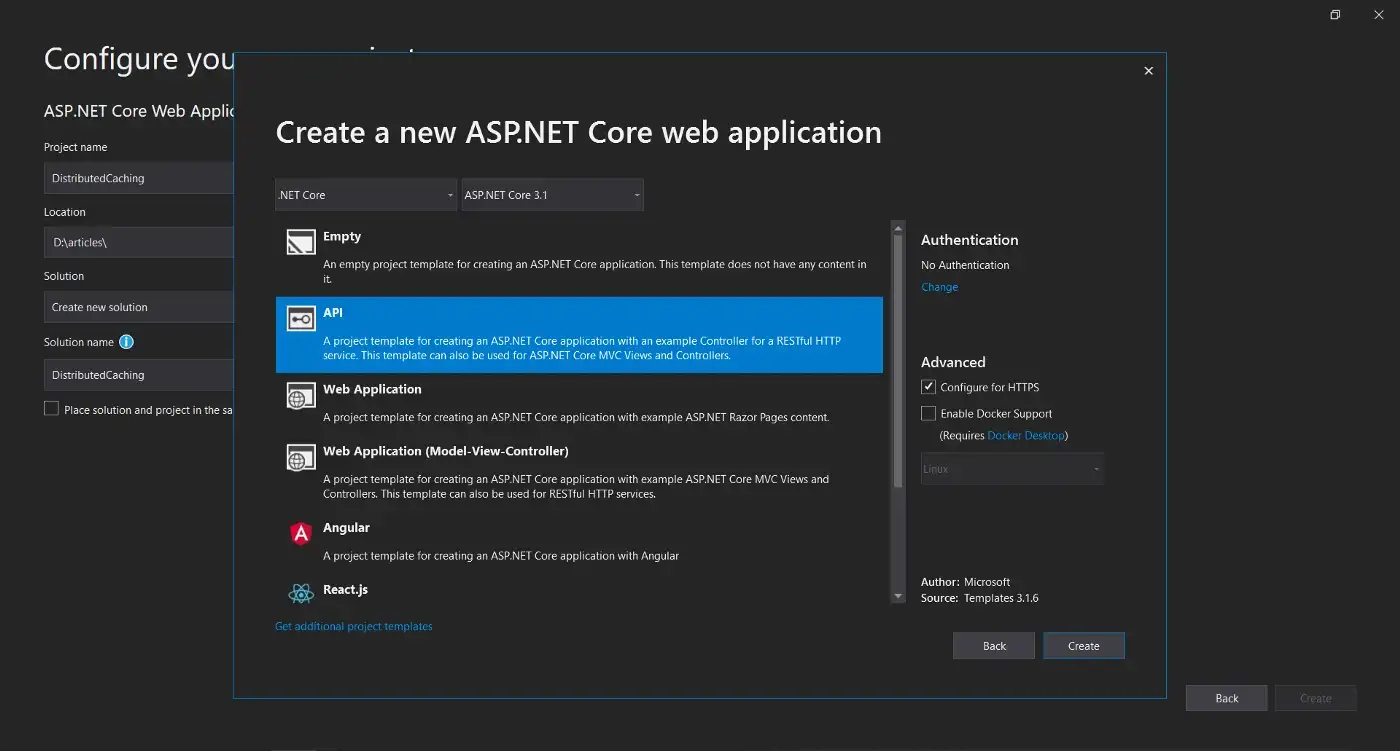Click the Razor Pages description text

[576, 418]
